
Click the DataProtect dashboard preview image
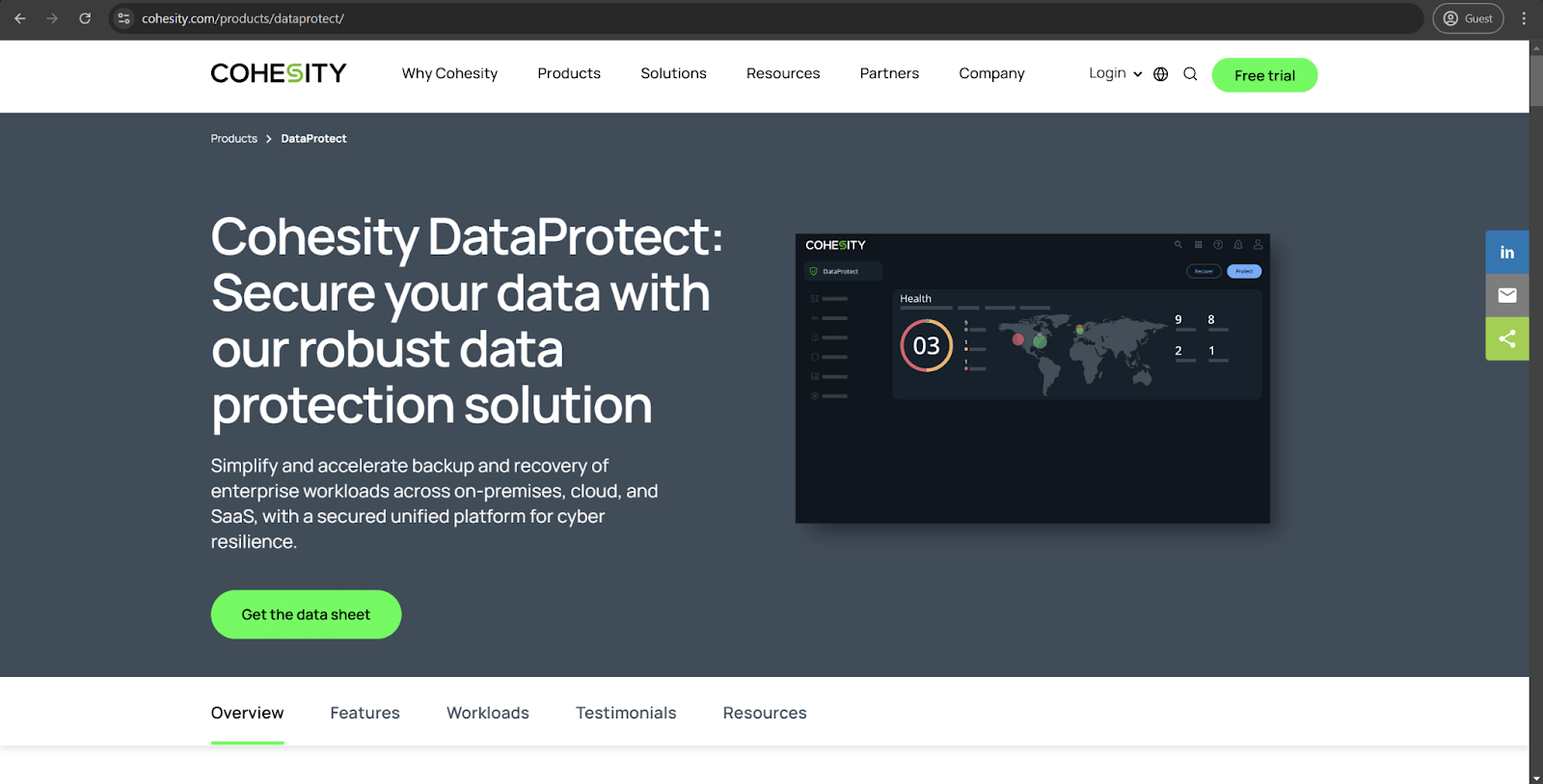coord(1032,378)
